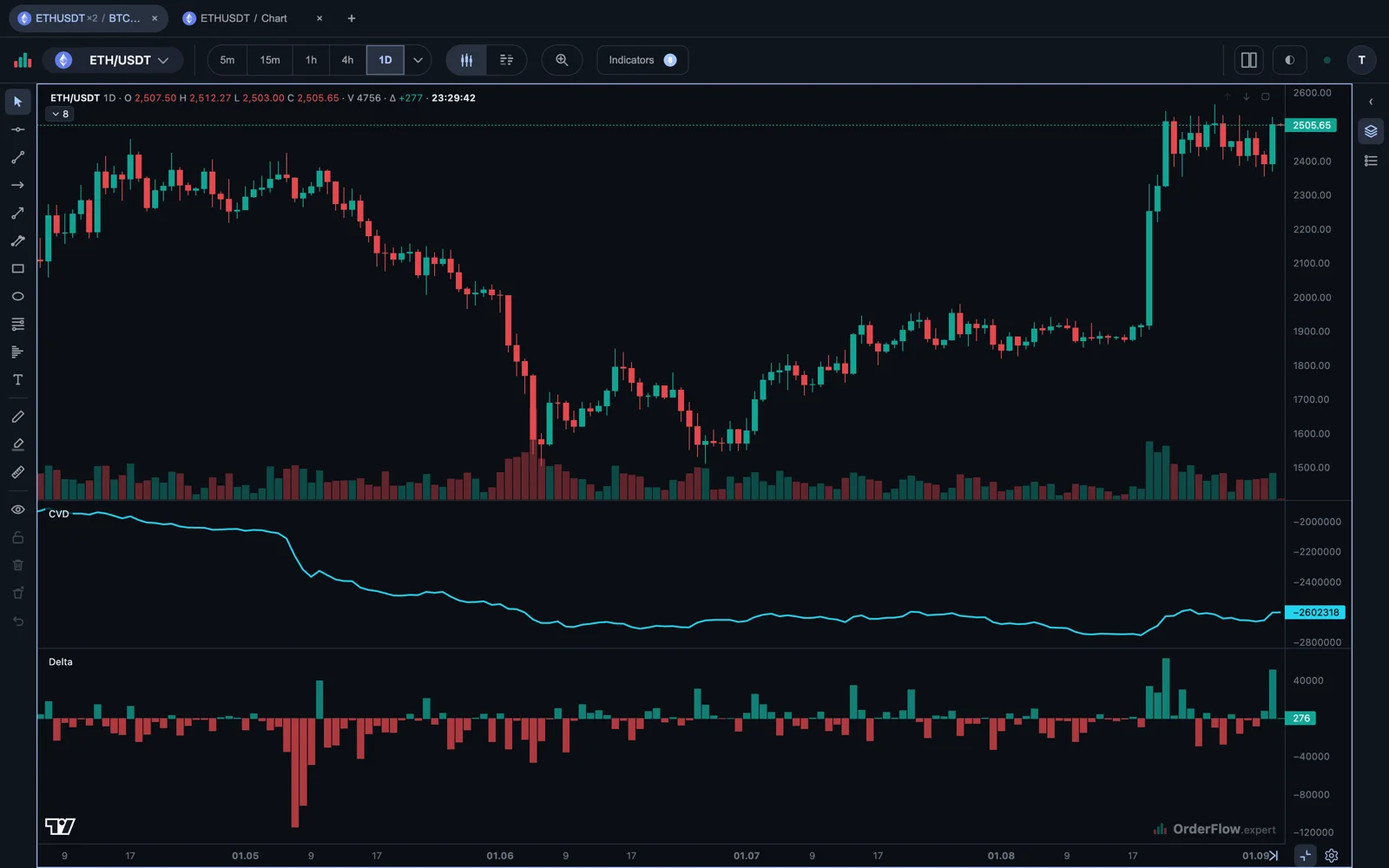Toggle the split chart layout
This screenshot has height=868, width=1389.
tap(1249, 60)
